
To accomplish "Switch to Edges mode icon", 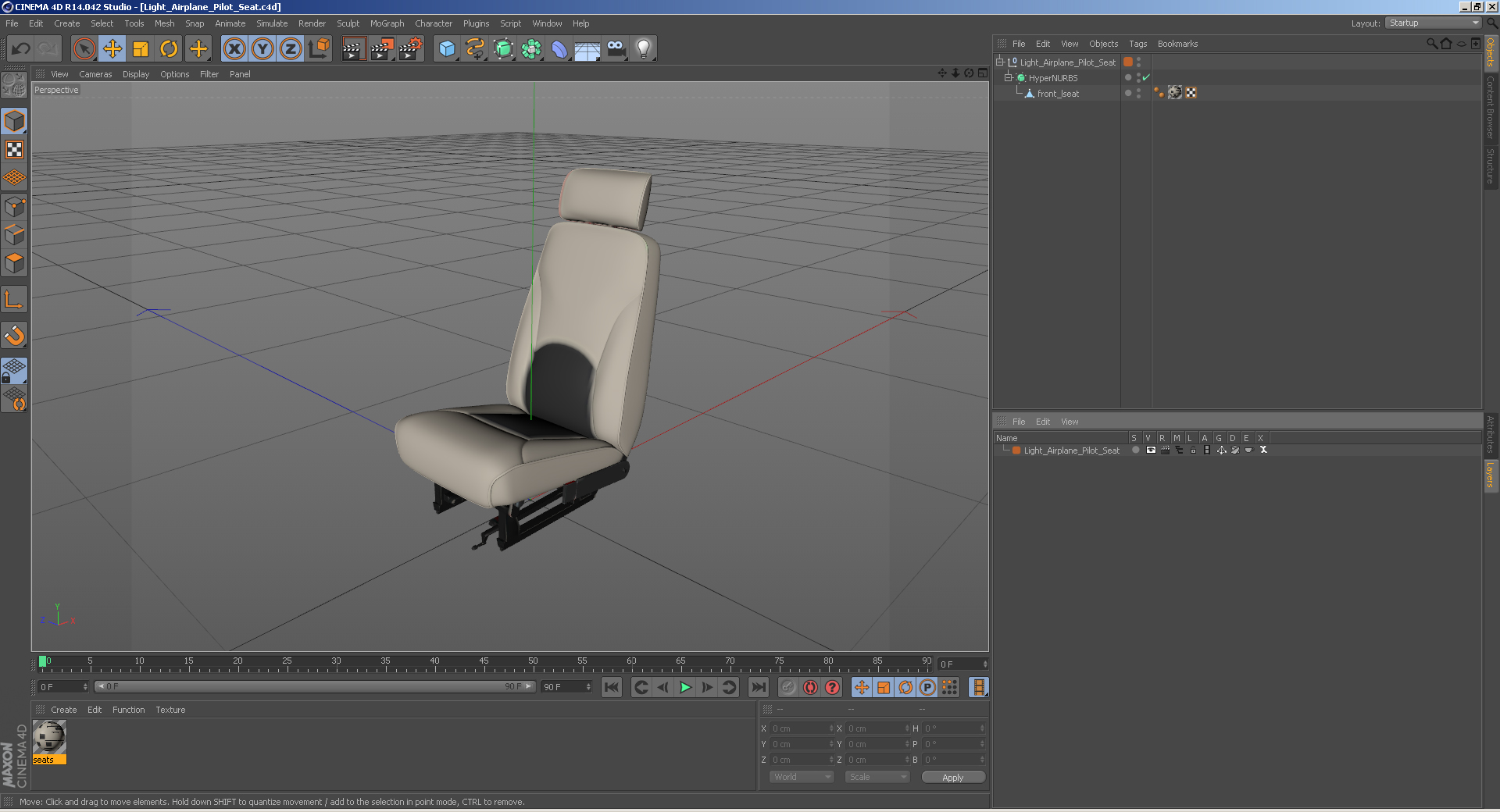I will coord(14,235).
